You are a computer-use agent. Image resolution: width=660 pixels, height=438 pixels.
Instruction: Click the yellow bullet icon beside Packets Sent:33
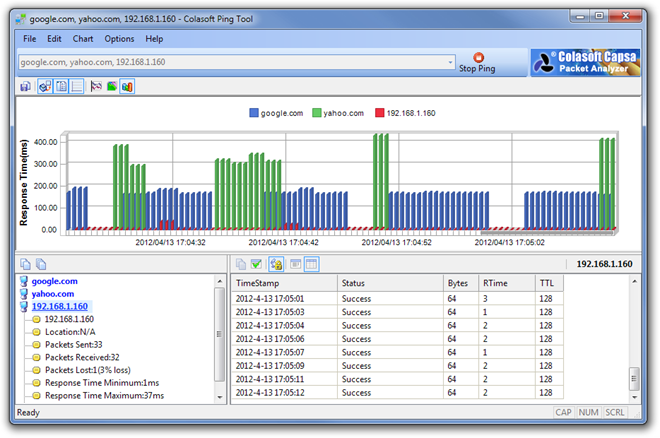37,345
